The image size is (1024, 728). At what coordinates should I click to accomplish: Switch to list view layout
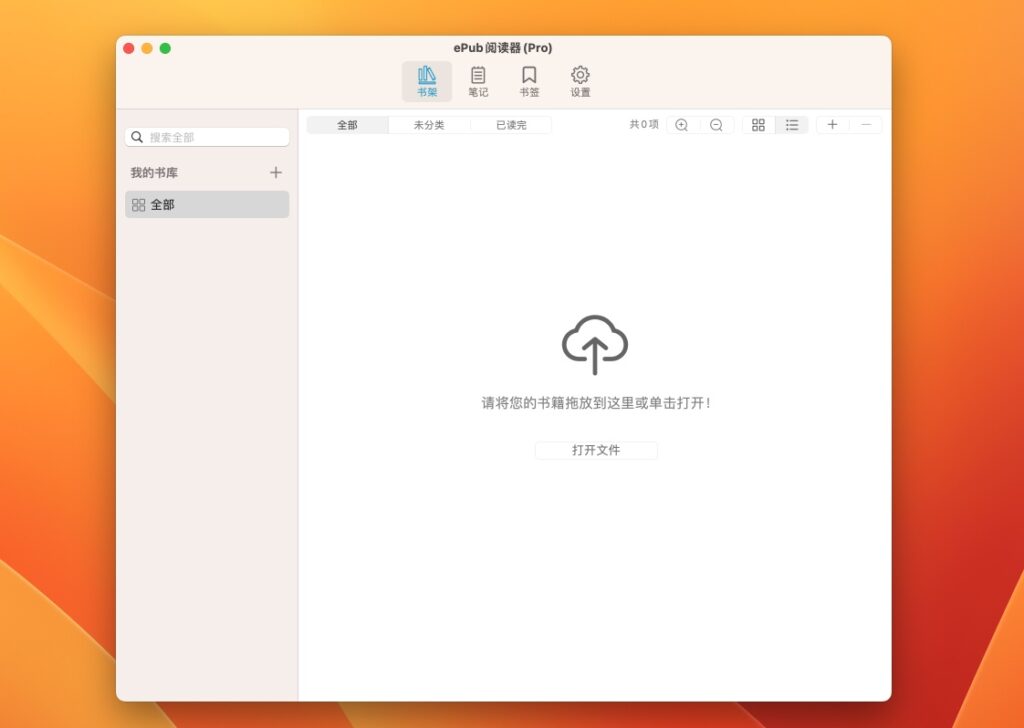coord(792,124)
